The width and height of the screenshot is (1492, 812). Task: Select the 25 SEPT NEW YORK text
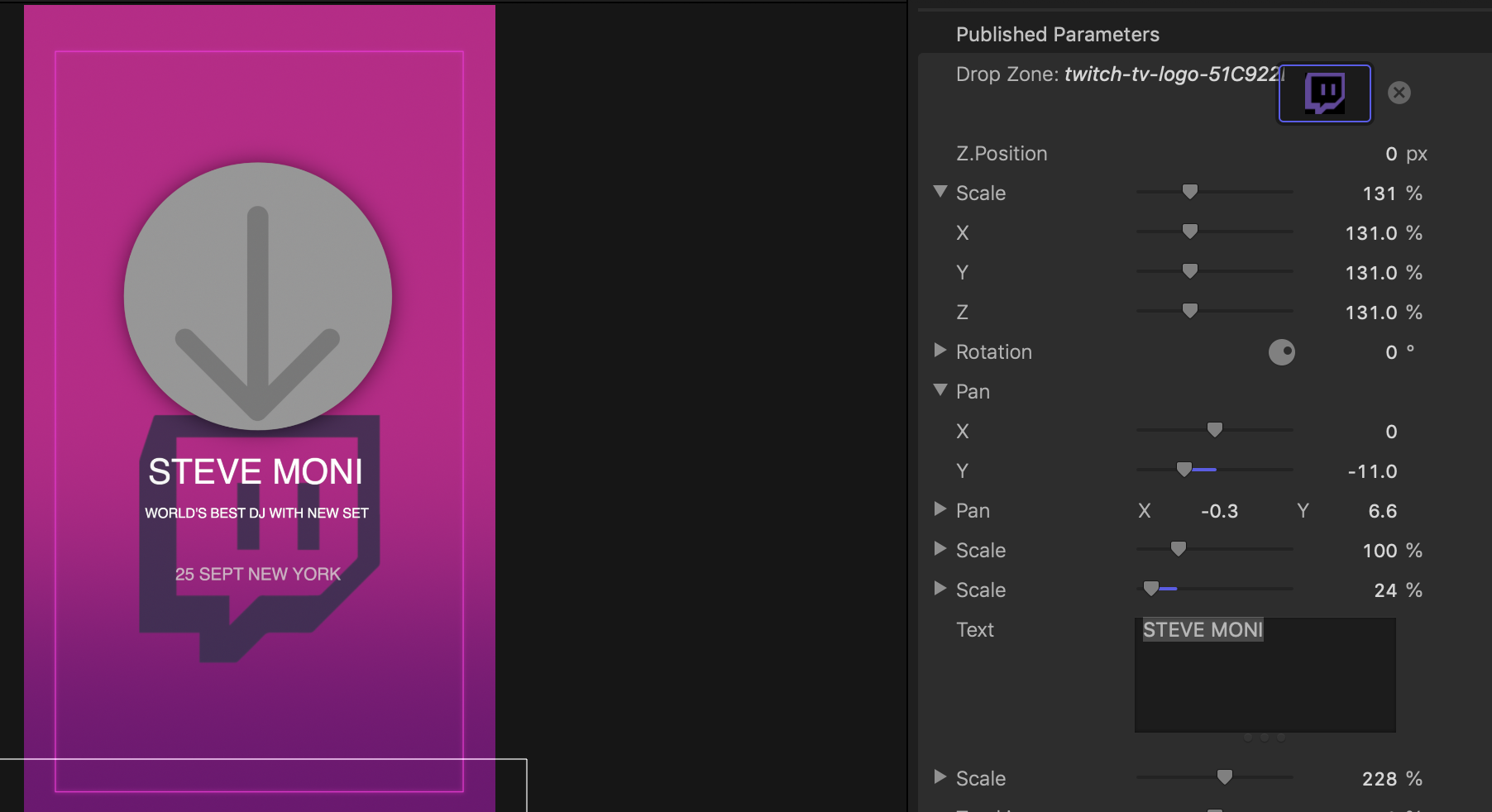258,574
